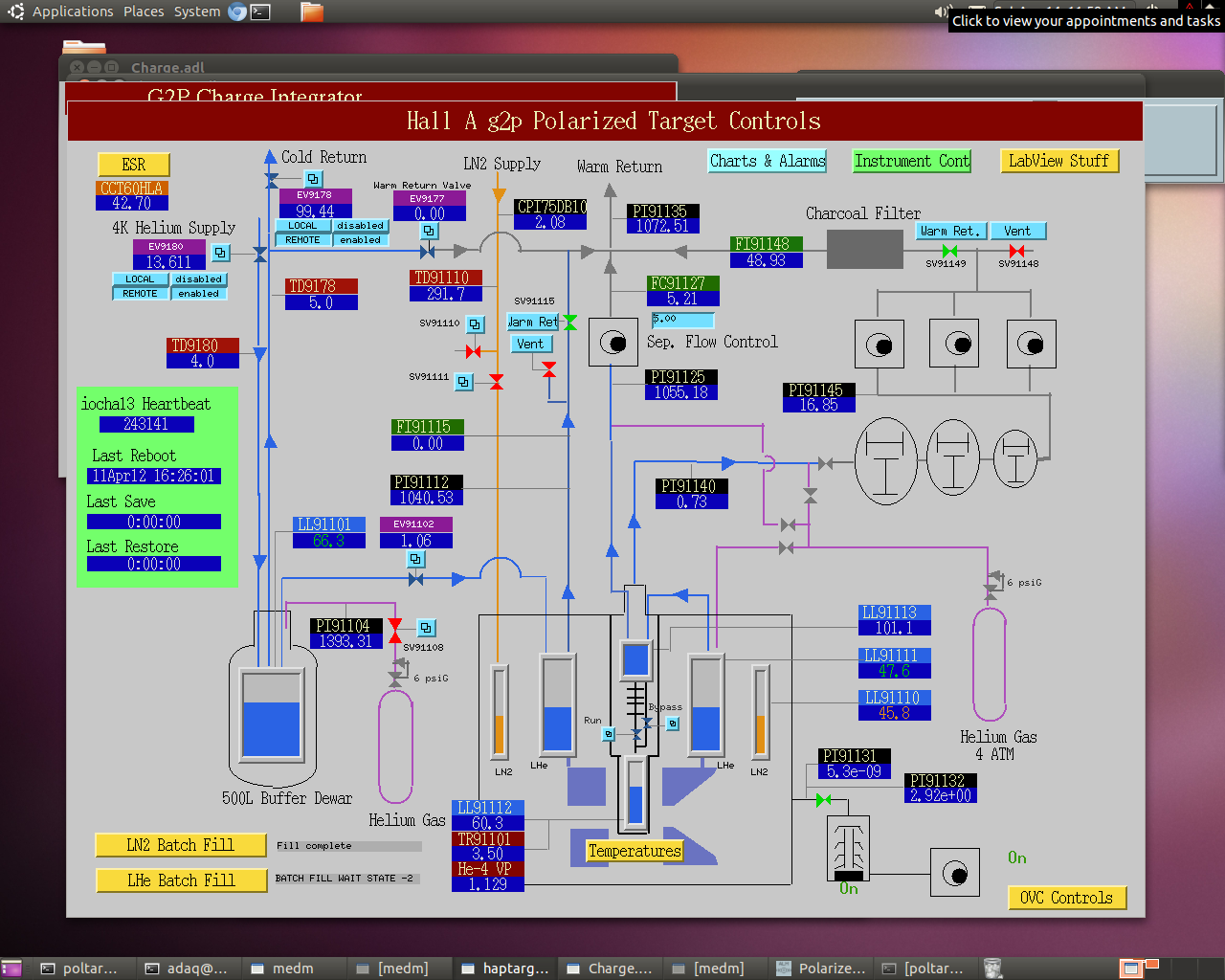Screen dimensions: 1225x980
Task: Set EV9180 to LOCAL mode
Action: point(140,279)
